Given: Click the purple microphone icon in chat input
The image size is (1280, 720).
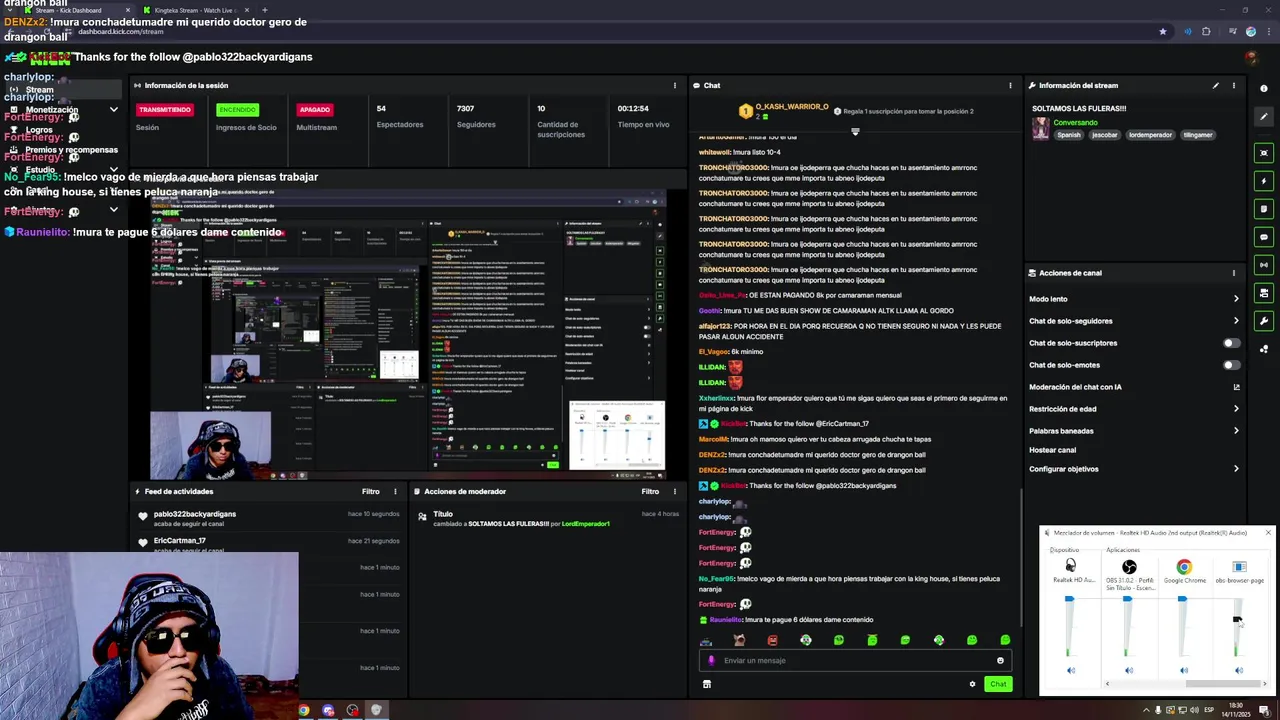Looking at the screenshot, I should (712, 660).
